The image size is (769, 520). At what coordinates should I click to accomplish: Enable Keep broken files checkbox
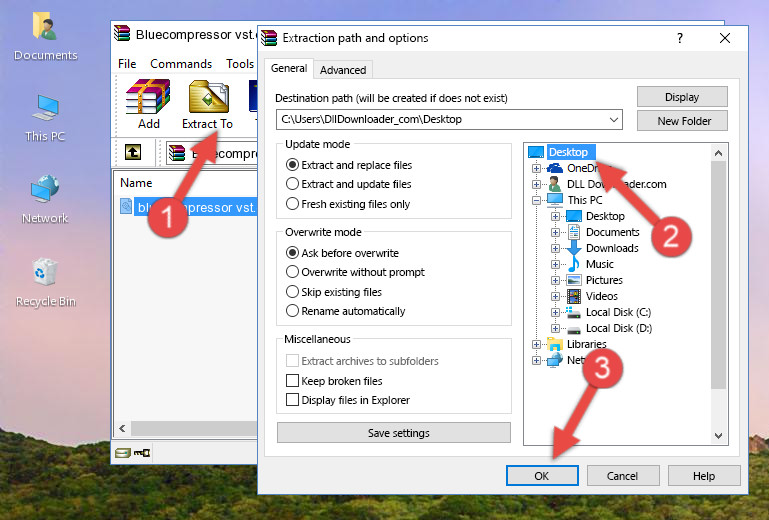(293, 381)
